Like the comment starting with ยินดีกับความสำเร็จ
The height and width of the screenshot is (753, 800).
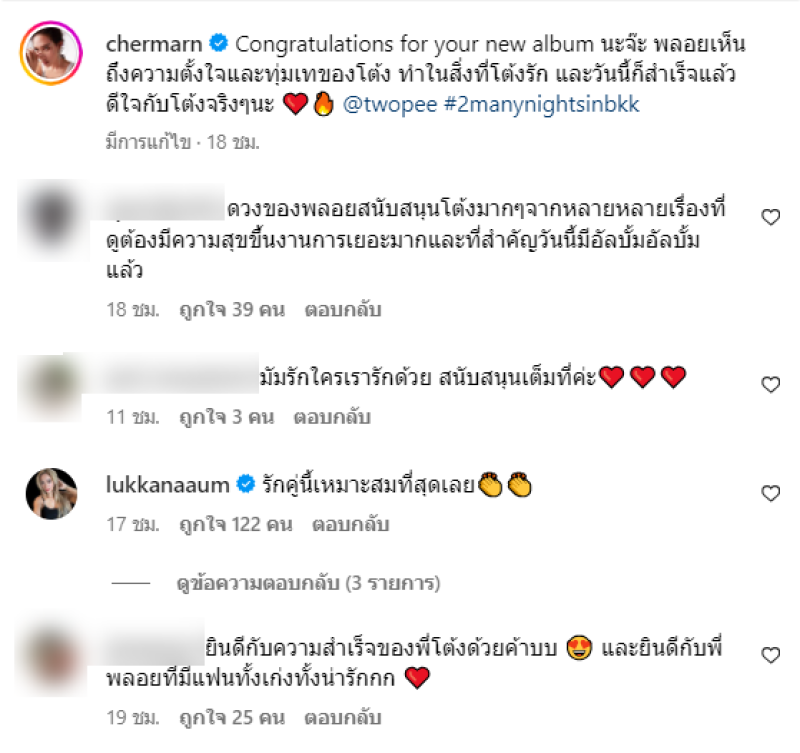pyautogui.click(x=770, y=655)
